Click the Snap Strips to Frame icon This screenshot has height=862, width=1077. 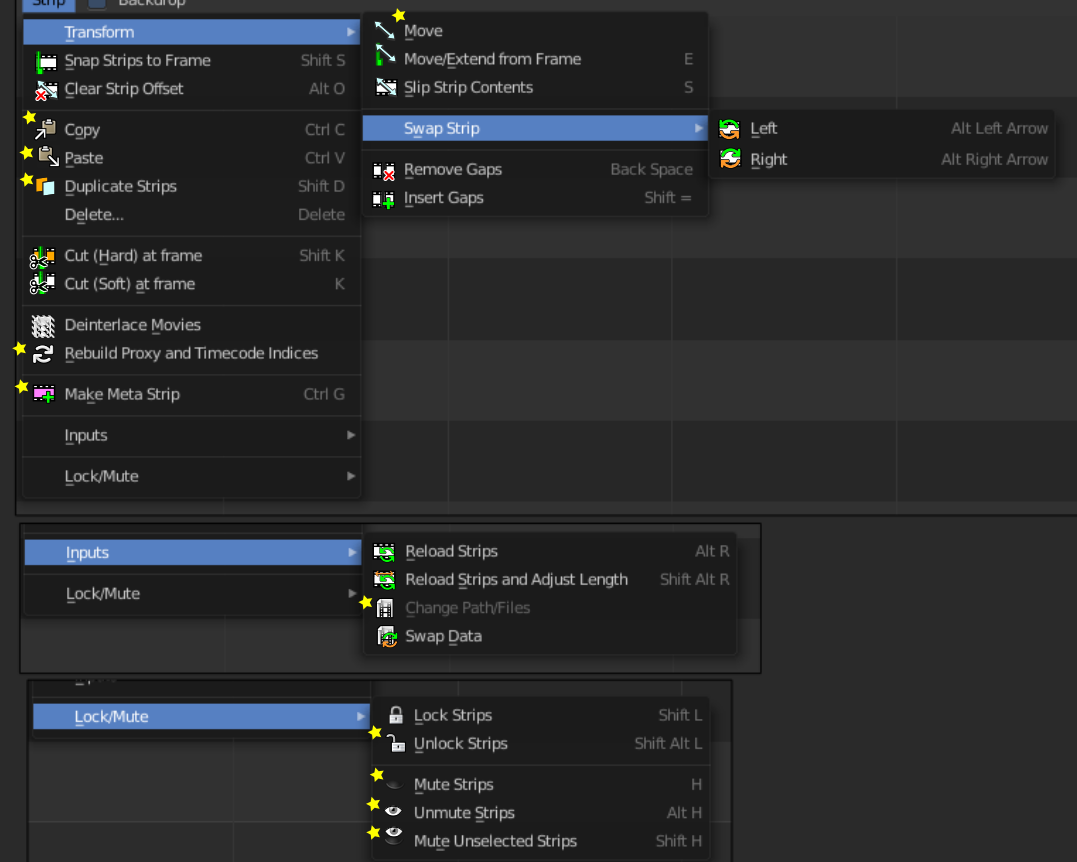pos(46,62)
